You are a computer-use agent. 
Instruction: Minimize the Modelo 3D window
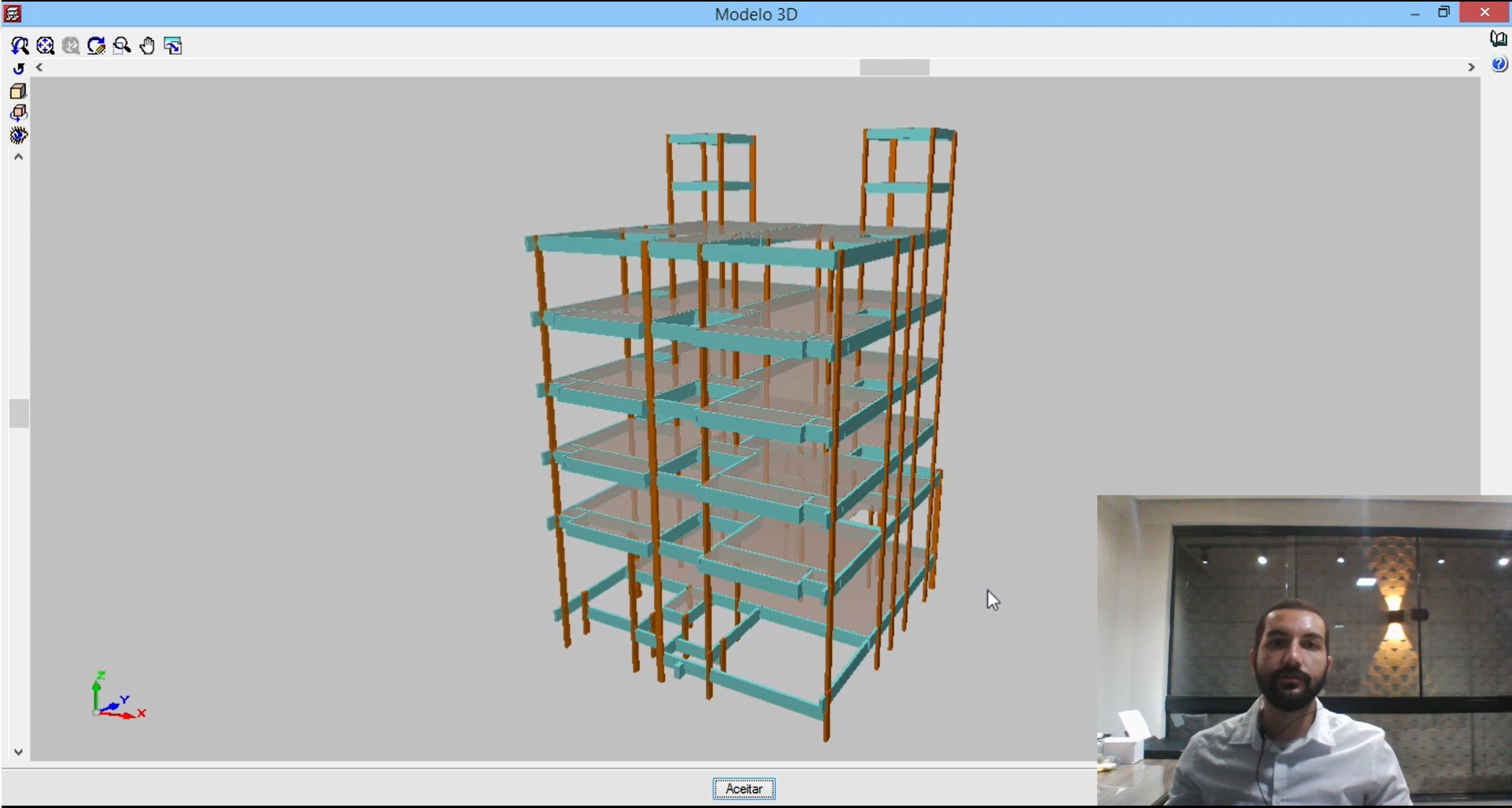(x=1414, y=13)
